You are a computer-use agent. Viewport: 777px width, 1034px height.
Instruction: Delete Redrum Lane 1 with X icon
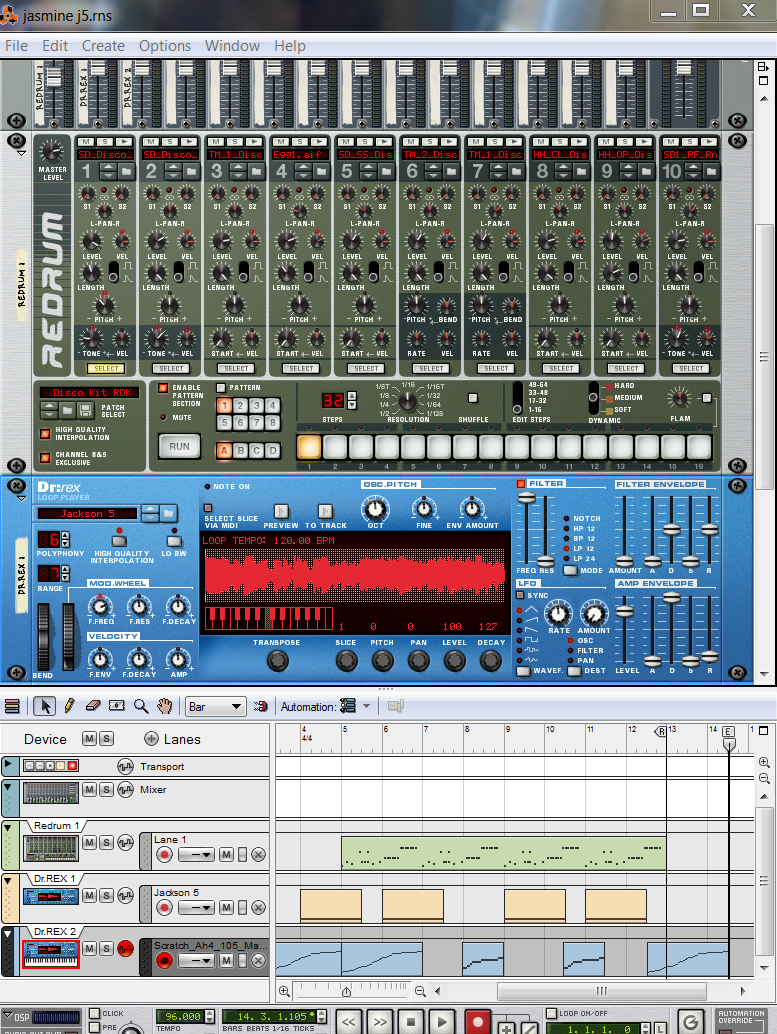[x=259, y=855]
